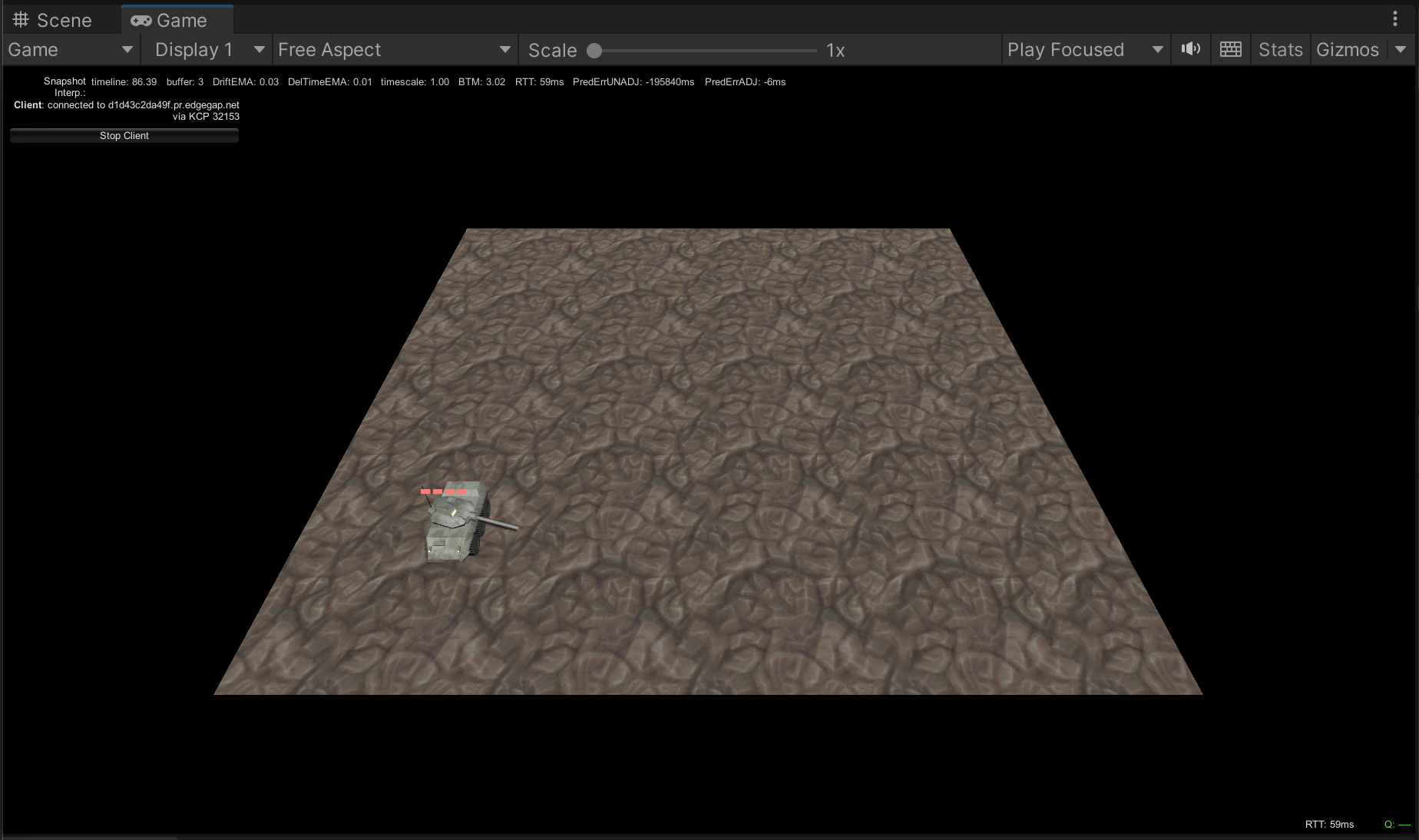Click the tank's cannon barrel
This screenshot has height=840, width=1419.
499,524
